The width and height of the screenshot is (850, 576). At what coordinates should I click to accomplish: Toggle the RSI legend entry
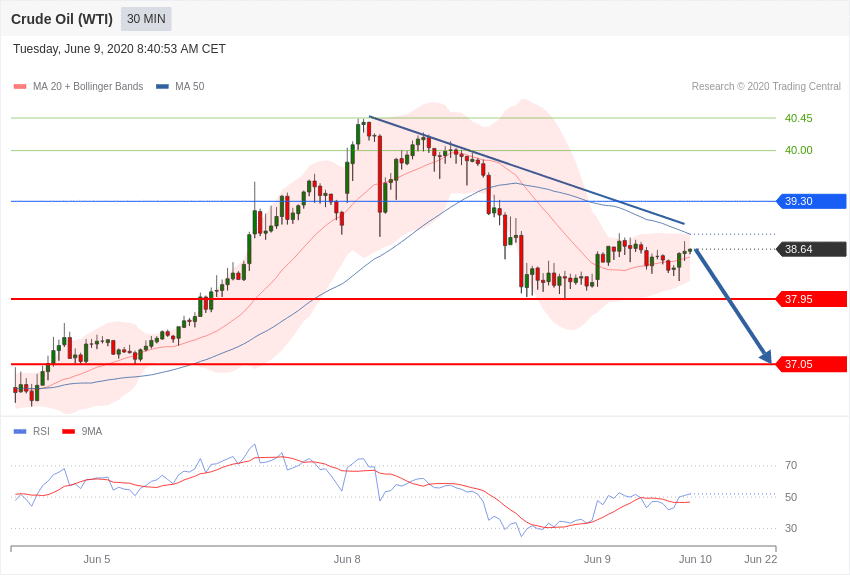pyautogui.click(x=31, y=431)
